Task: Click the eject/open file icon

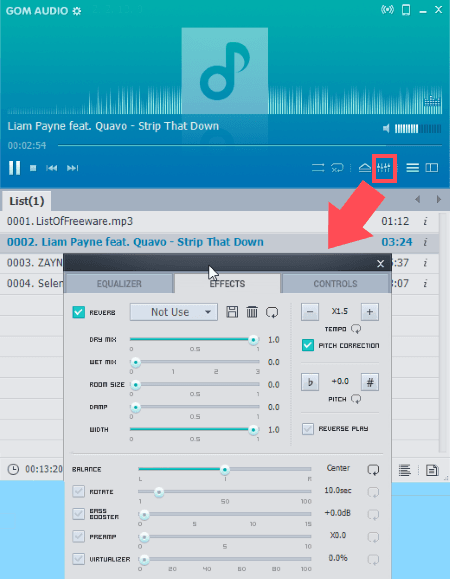Action: click(x=365, y=168)
